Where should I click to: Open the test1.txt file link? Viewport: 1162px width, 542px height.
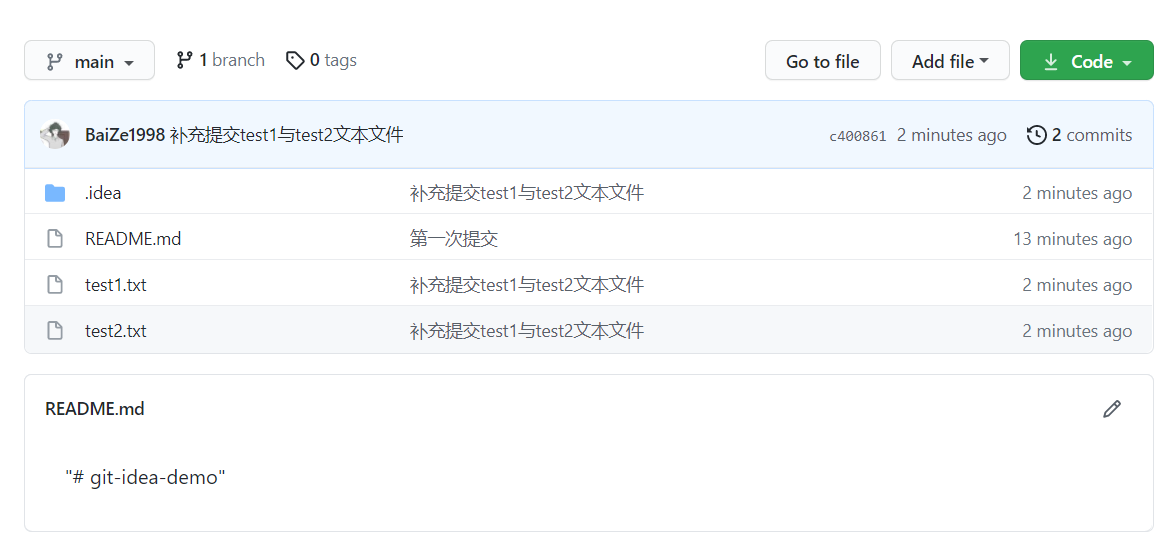[x=116, y=285]
